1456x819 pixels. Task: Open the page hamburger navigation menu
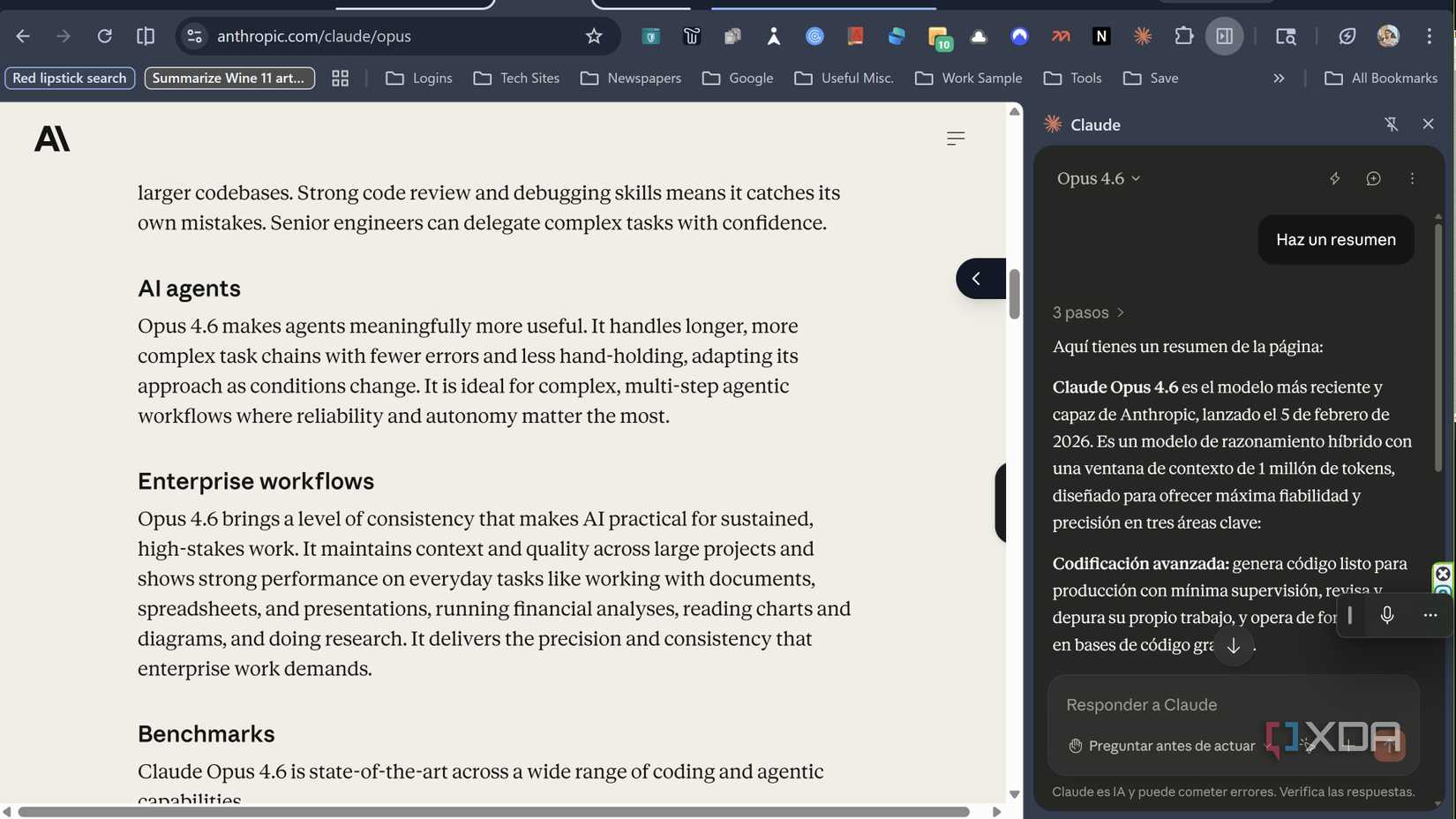click(956, 139)
